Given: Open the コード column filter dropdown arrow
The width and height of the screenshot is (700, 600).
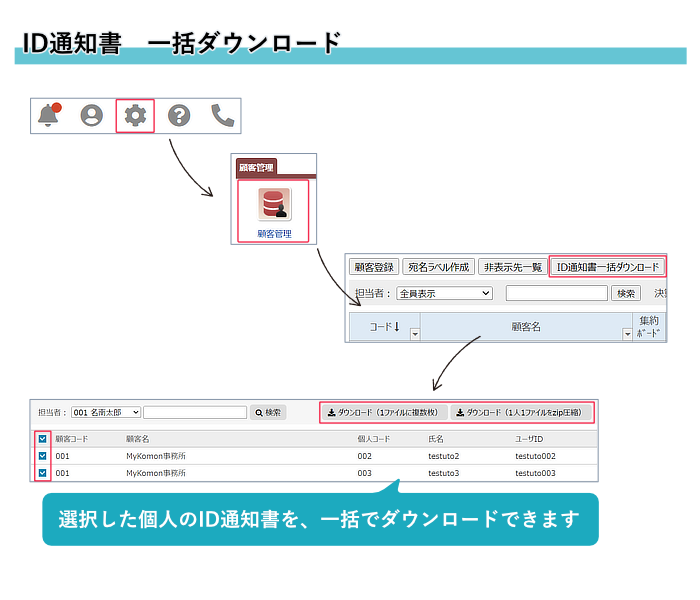Looking at the screenshot, I should point(415,334).
